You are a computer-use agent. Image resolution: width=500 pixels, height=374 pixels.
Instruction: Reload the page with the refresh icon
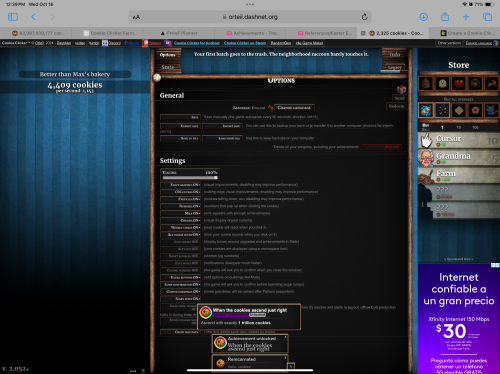click(365, 17)
